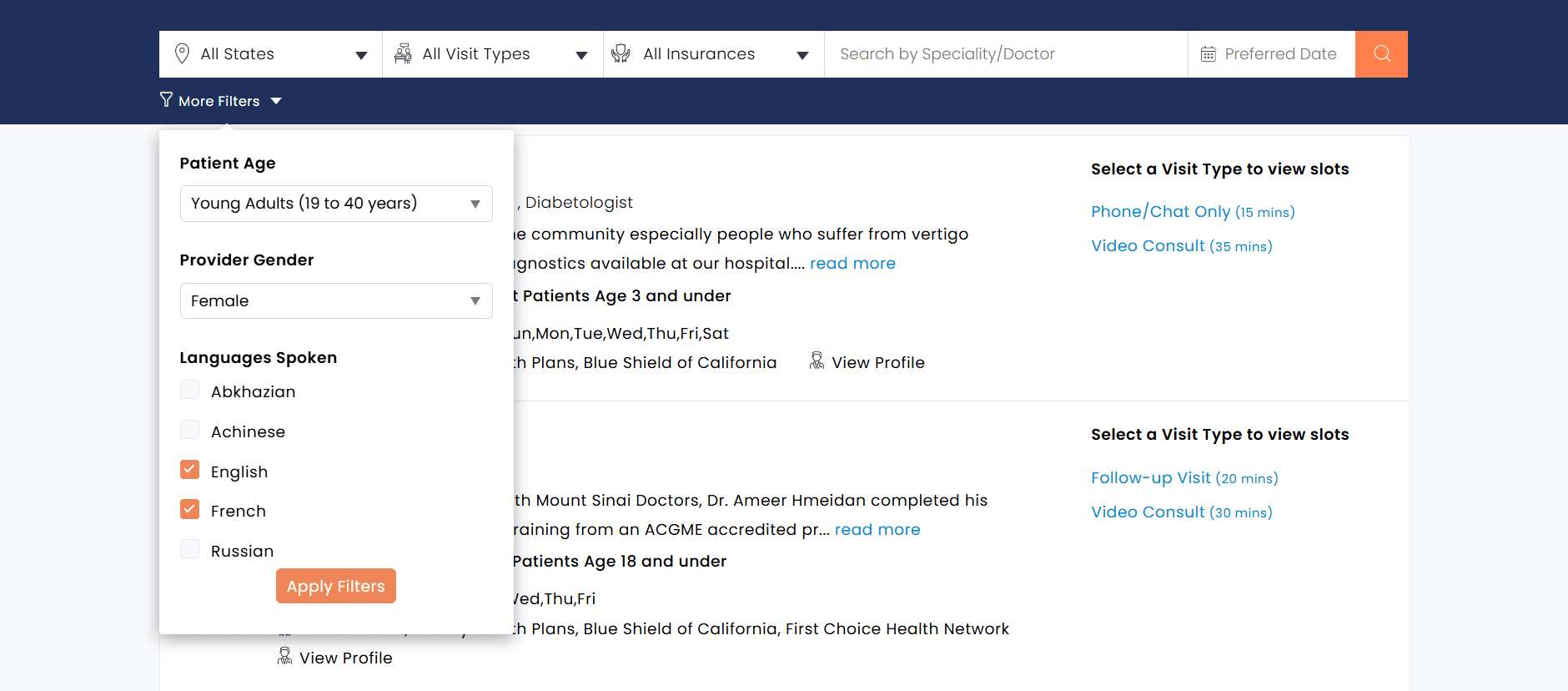This screenshot has width=1568, height=691.
Task: Focus the Search by Speciality/Doctor field
Action: [x=1006, y=54]
